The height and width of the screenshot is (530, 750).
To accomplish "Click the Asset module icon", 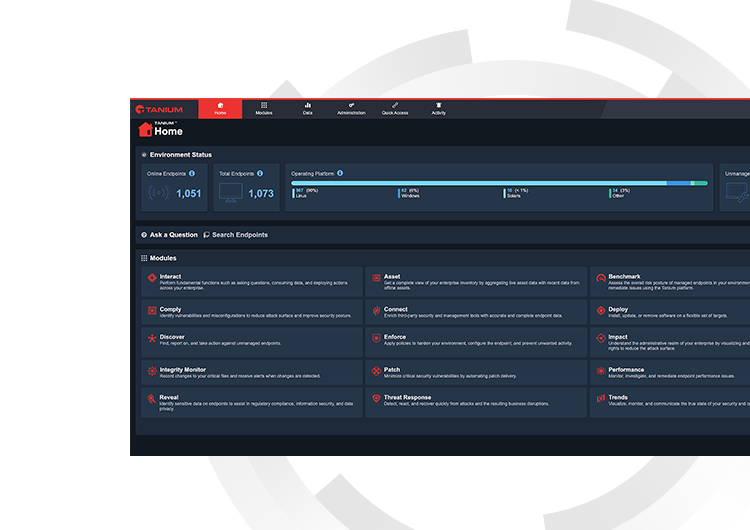I will pyautogui.click(x=376, y=278).
